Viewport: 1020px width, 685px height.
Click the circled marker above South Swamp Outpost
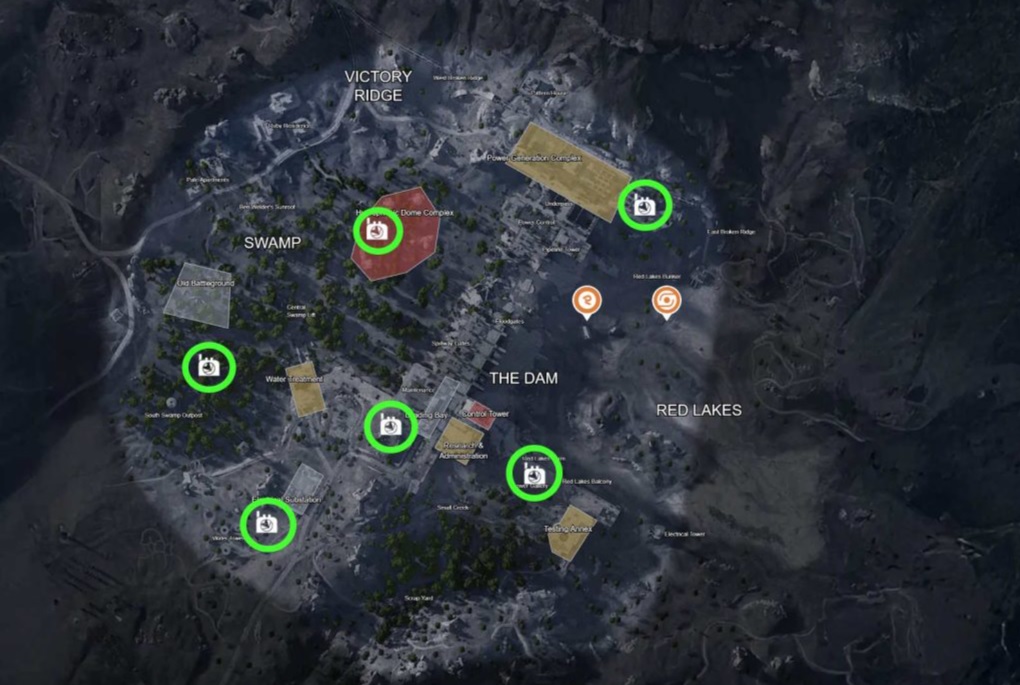coord(209,368)
